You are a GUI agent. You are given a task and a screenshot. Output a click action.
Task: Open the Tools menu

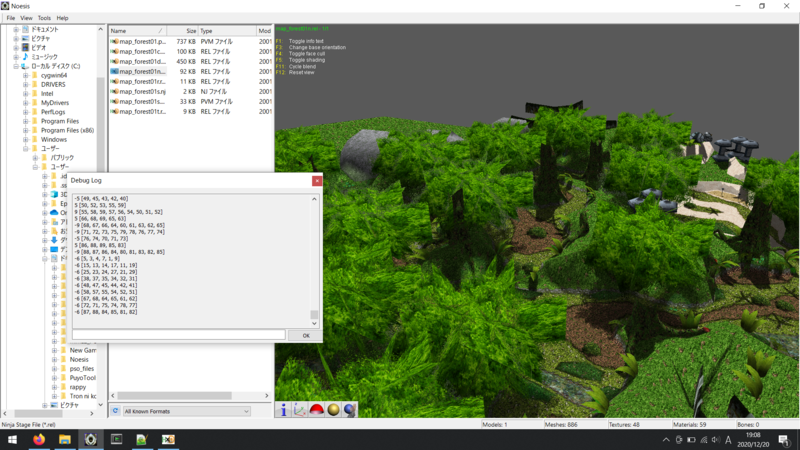(44, 18)
